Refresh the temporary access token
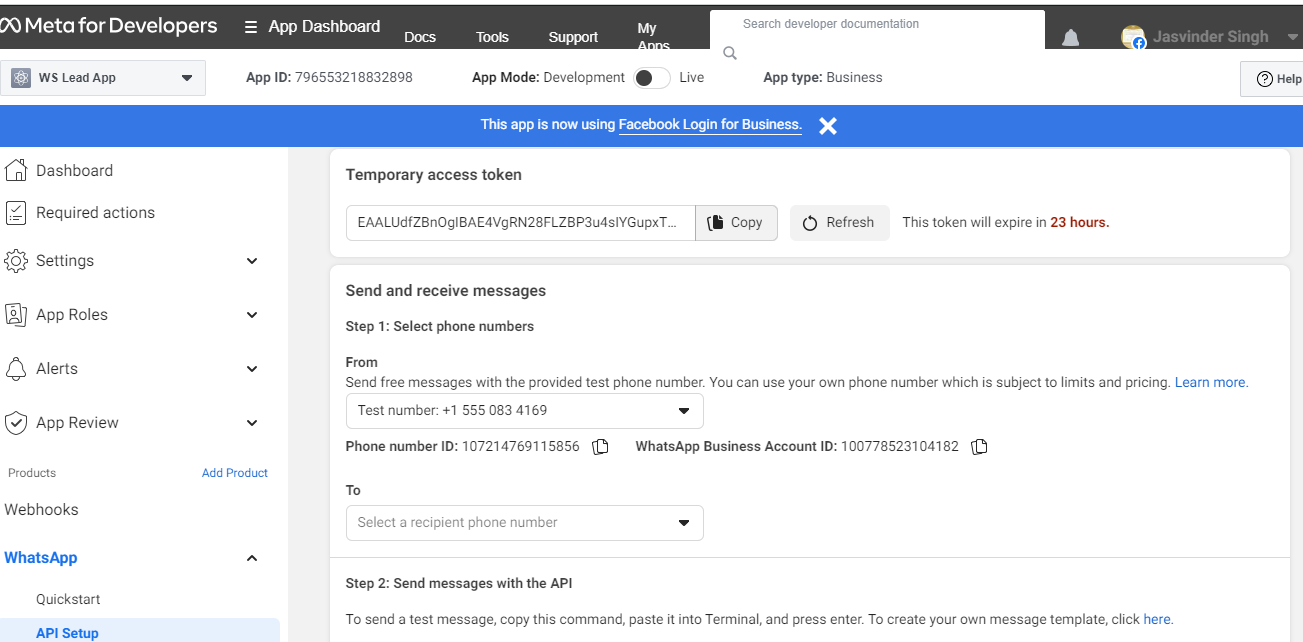Image resolution: width=1303 pixels, height=642 pixels. point(839,223)
